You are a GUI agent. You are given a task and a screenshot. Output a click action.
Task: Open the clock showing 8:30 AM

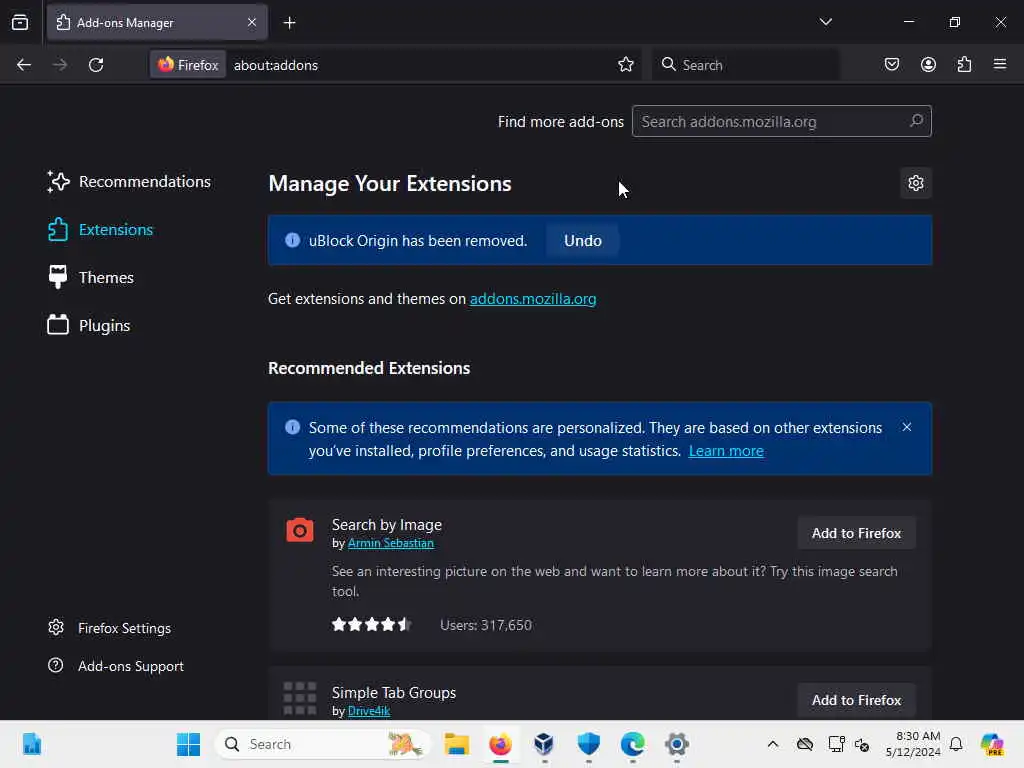912,744
